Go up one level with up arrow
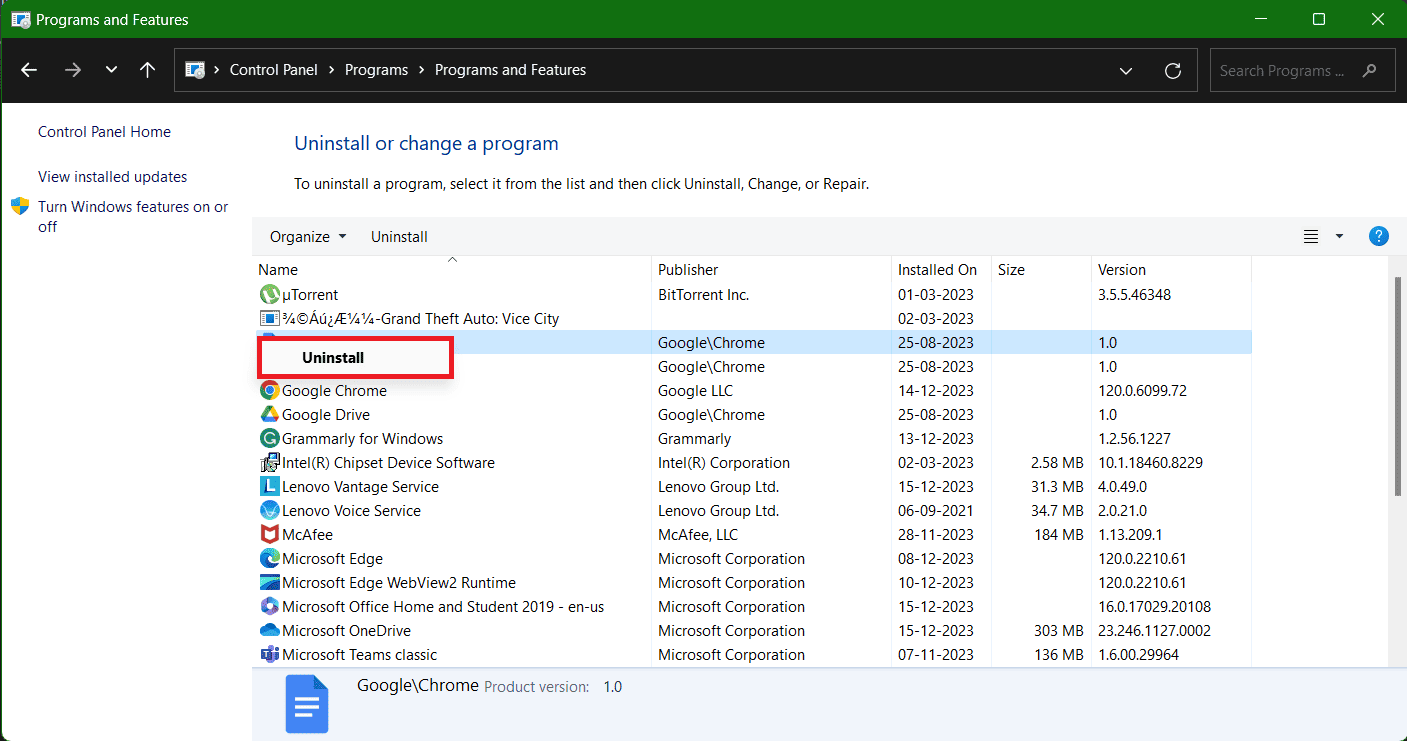Screen dimensions: 1407x741 tap(147, 70)
